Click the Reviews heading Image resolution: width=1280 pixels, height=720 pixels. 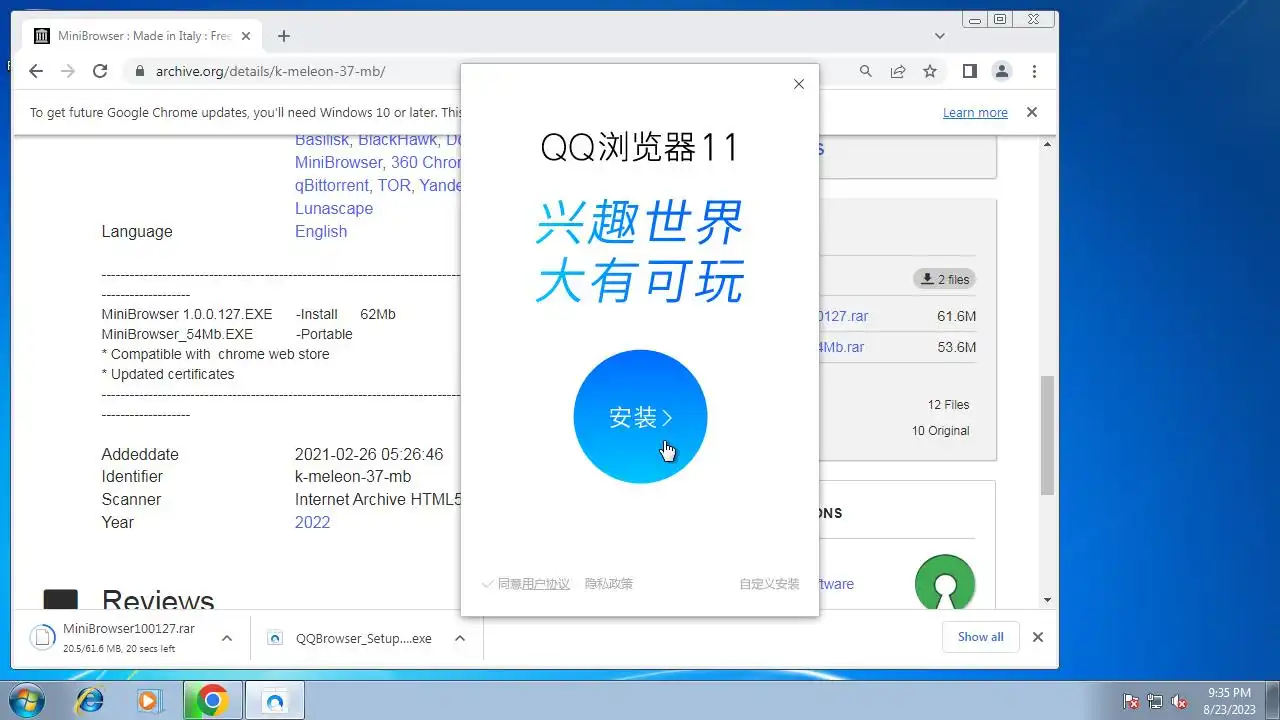[158, 600]
